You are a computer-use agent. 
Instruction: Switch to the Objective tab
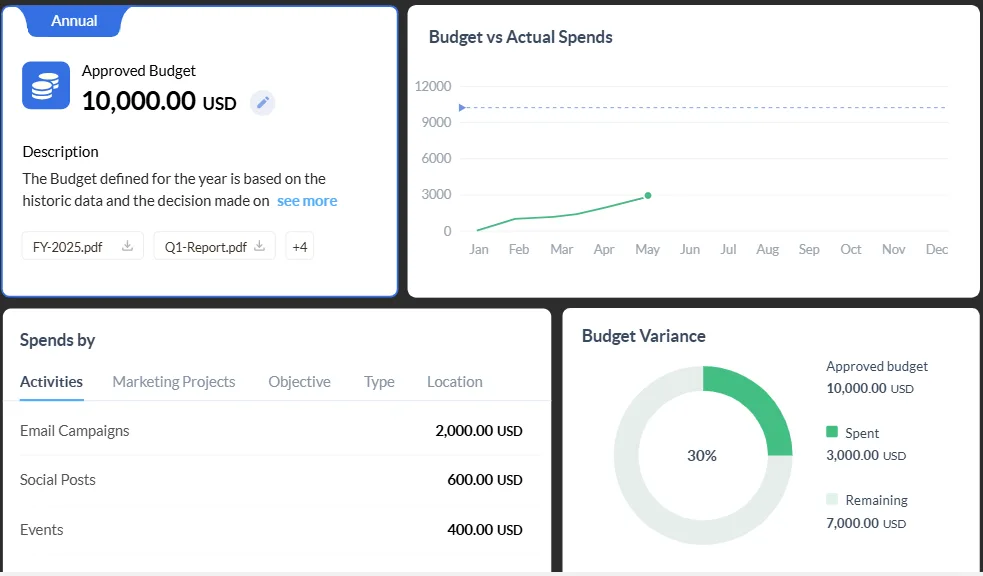coord(299,382)
